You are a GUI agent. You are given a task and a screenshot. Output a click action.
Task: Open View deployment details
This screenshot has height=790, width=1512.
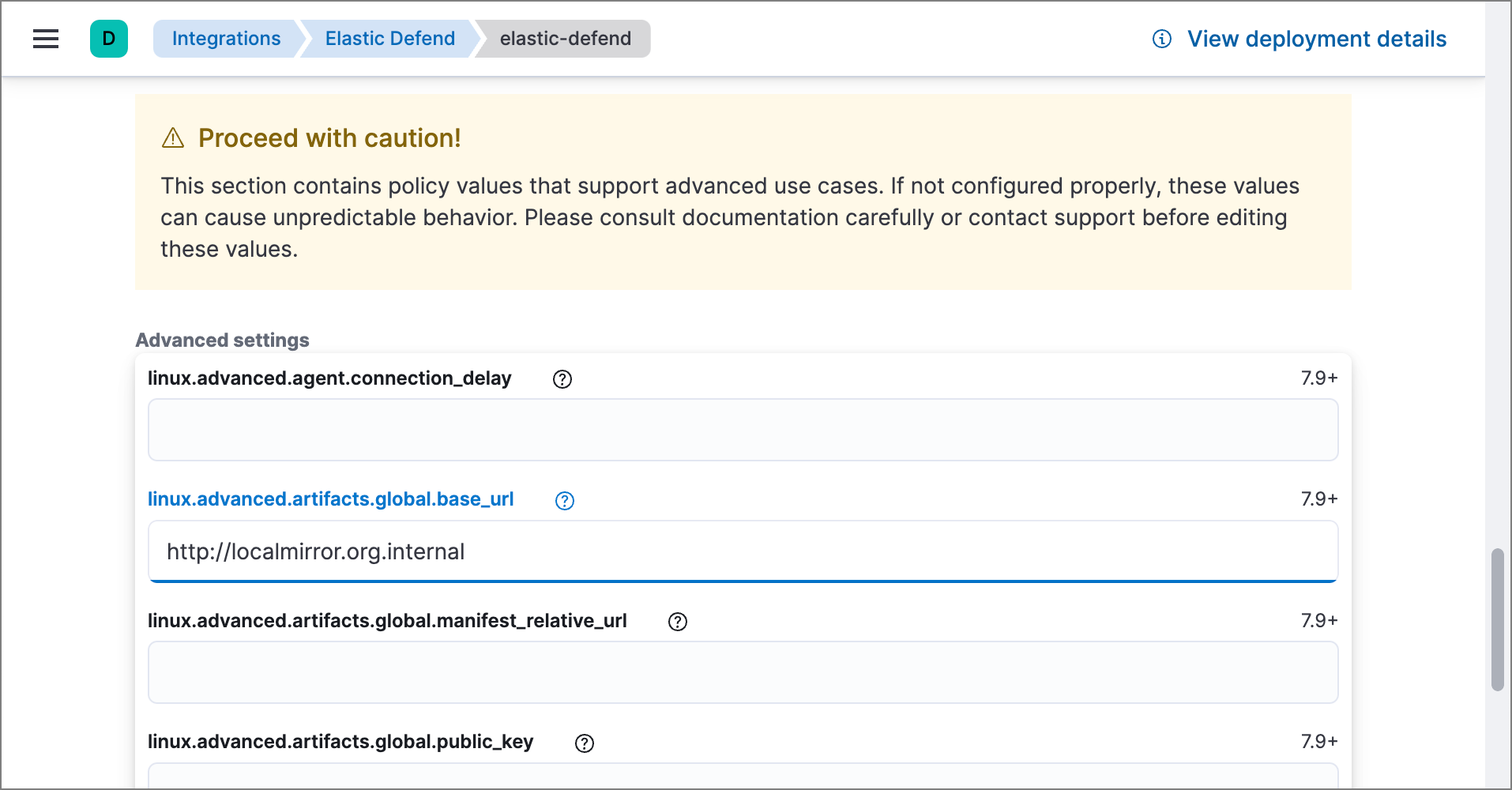pos(1317,39)
